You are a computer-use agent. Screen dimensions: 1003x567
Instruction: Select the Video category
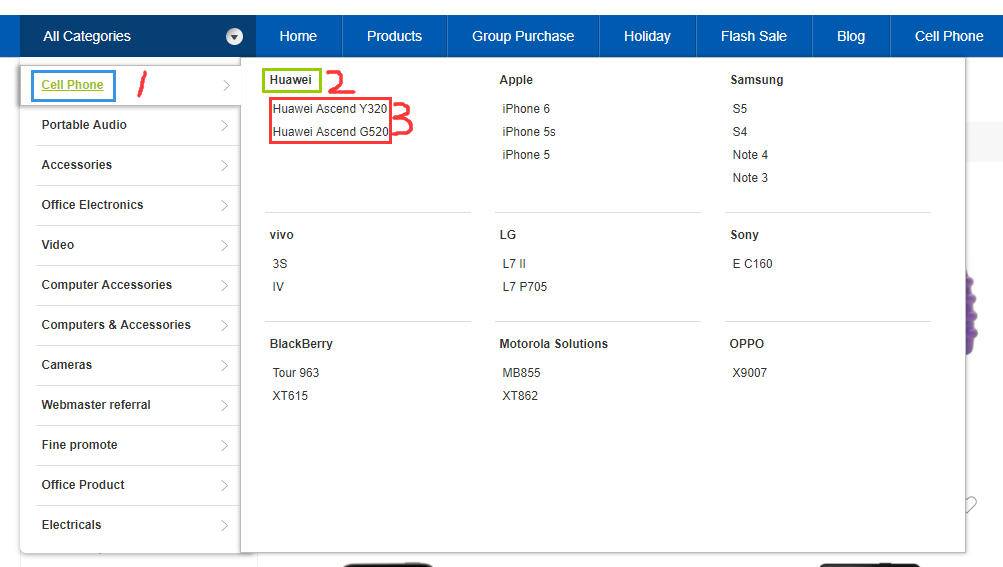click(x=58, y=245)
